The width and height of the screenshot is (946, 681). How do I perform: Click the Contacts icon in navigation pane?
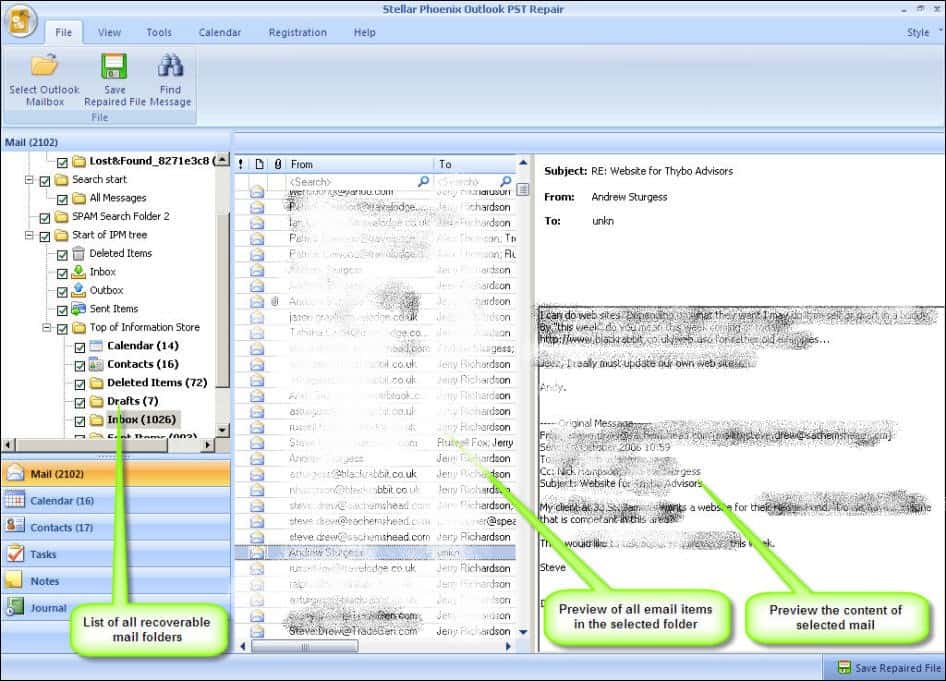pos(14,527)
